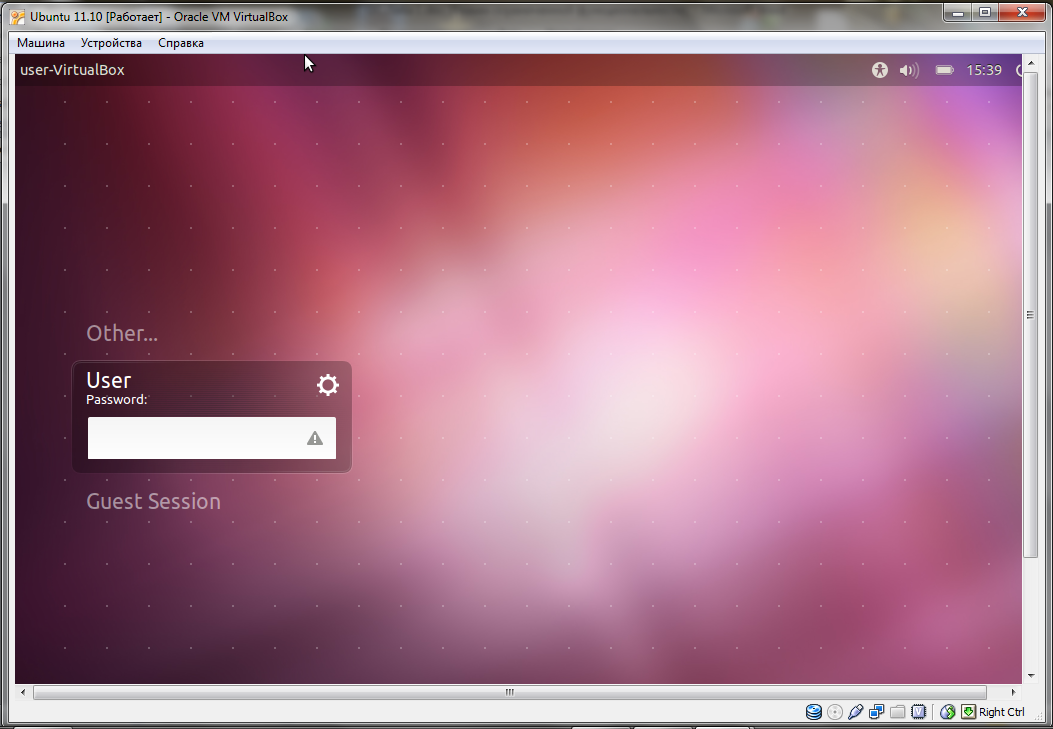
Task: Select the Guest Session login option
Action: (x=154, y=501)
